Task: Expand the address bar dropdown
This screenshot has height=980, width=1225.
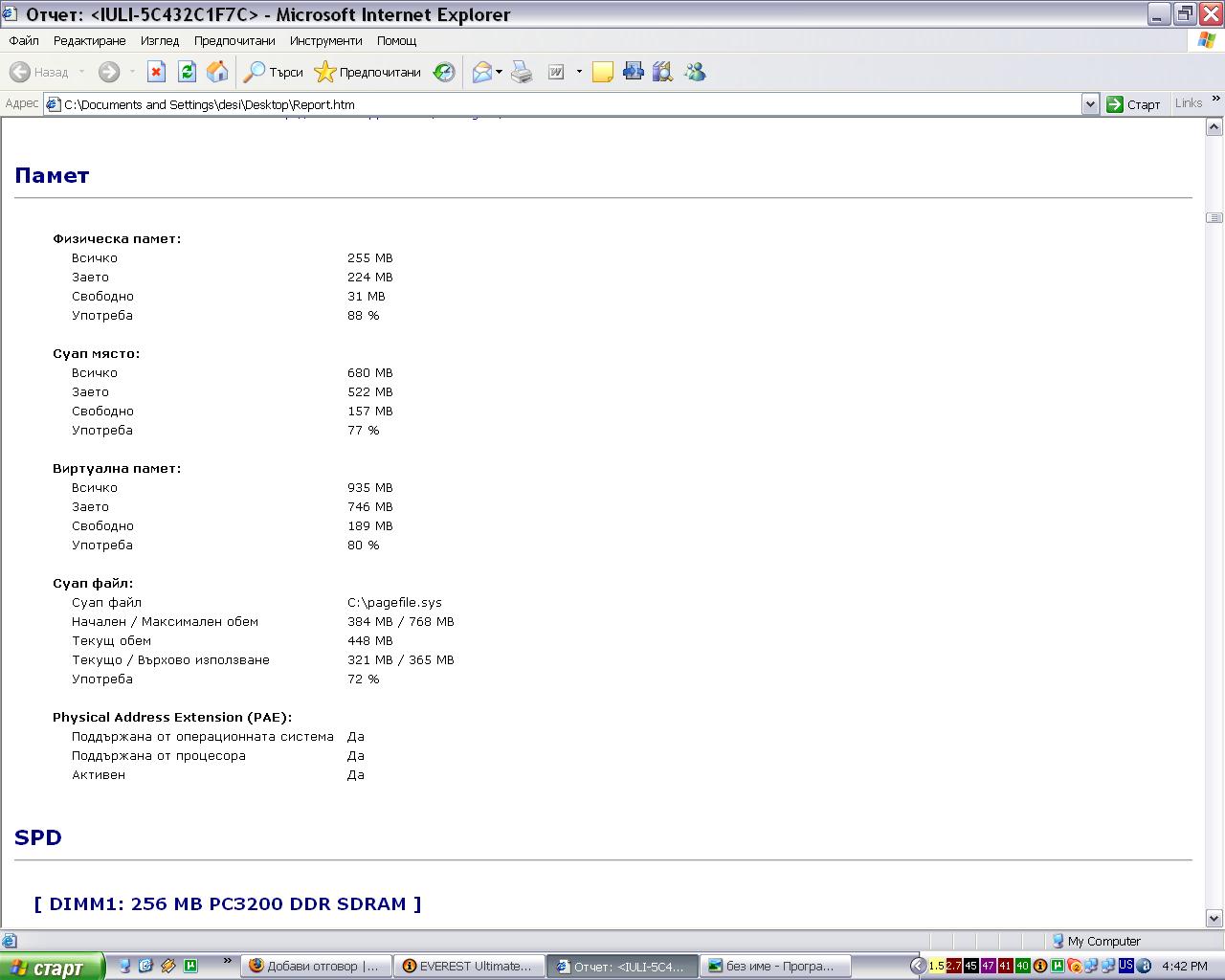Action: tap(1089, 104)
